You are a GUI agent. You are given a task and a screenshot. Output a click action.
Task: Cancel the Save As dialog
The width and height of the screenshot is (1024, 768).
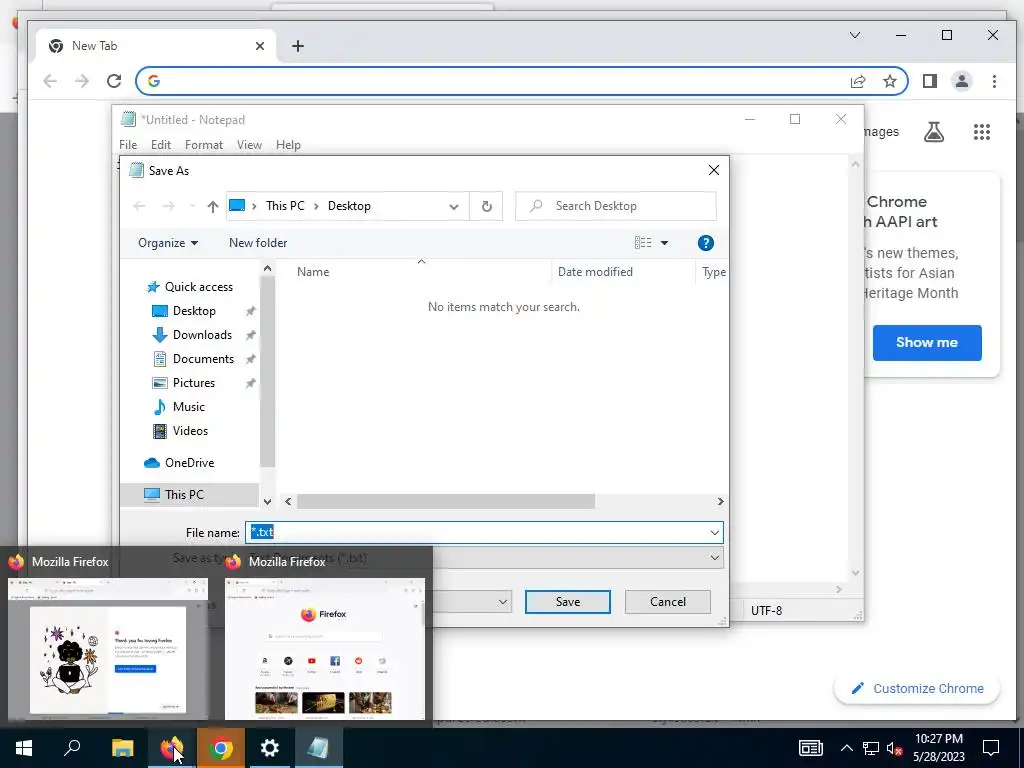[667, 601]
